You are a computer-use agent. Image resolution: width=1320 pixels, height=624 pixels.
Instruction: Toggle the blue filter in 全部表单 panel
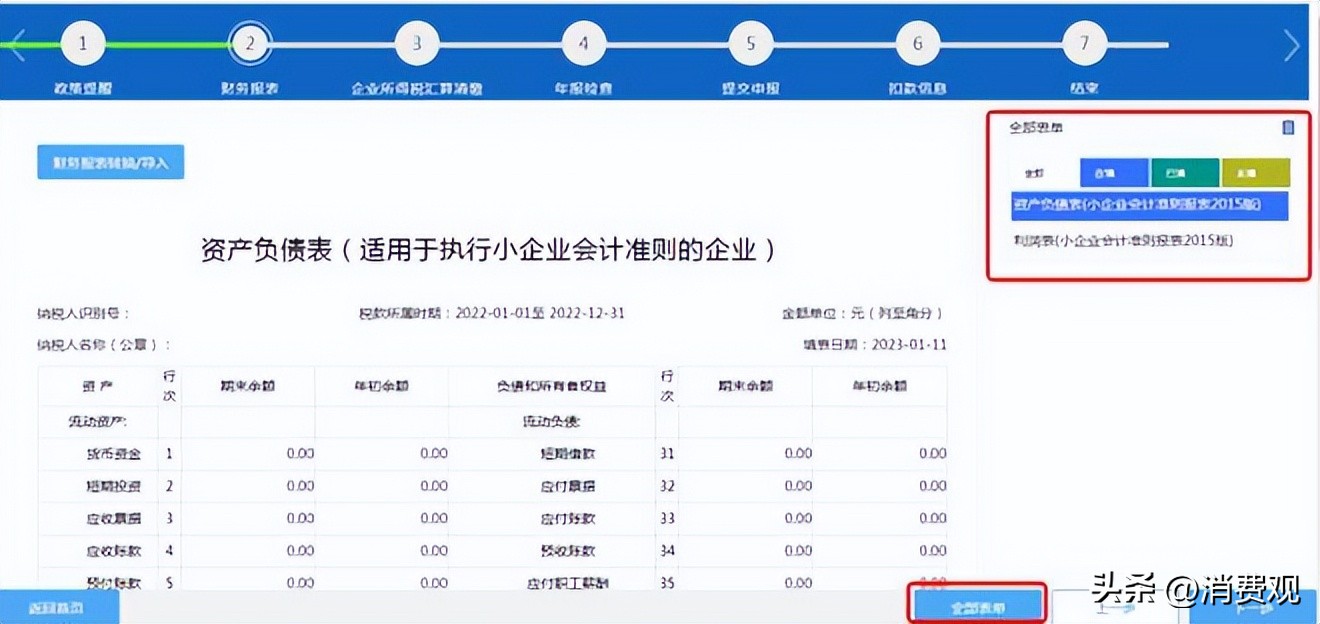point(1113,172)
